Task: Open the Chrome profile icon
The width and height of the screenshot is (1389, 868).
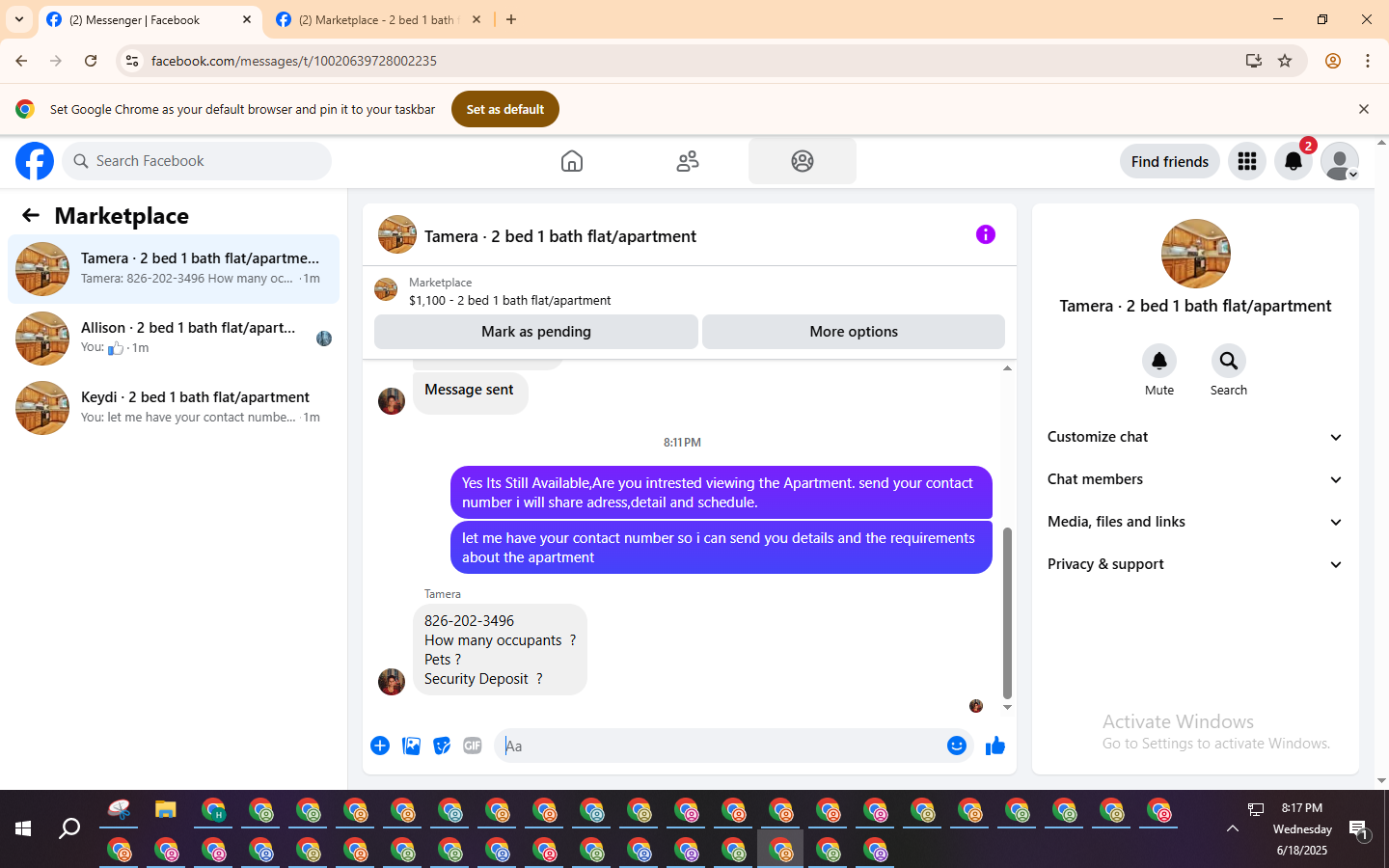Action: (x=1333, y=61)
